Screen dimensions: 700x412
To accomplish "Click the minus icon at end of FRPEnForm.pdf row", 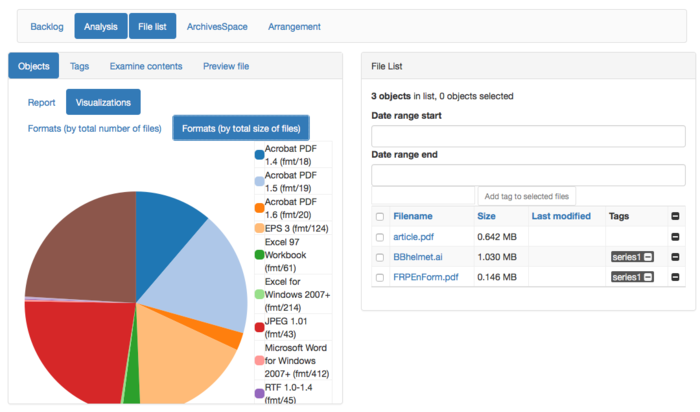I will pyautogui.click(x=675, y=277).
